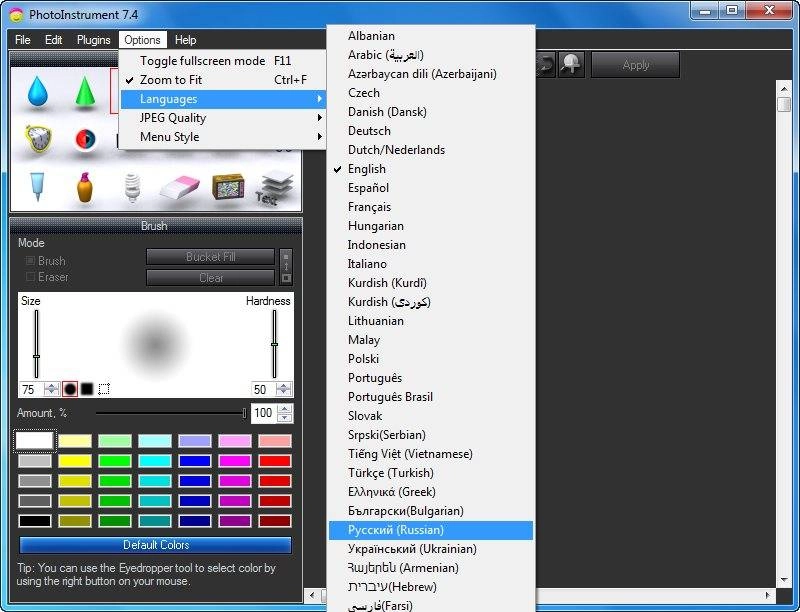
Task: Open the Text layers tool
Action: (276, 187)
